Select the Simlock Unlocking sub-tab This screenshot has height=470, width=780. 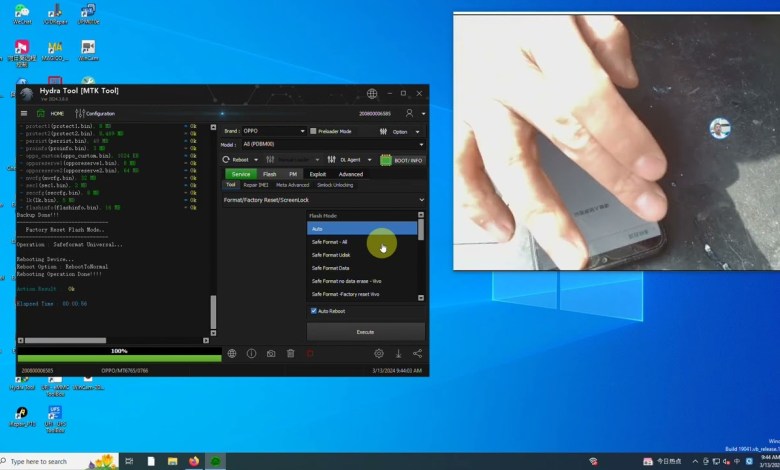pos(335,185)
